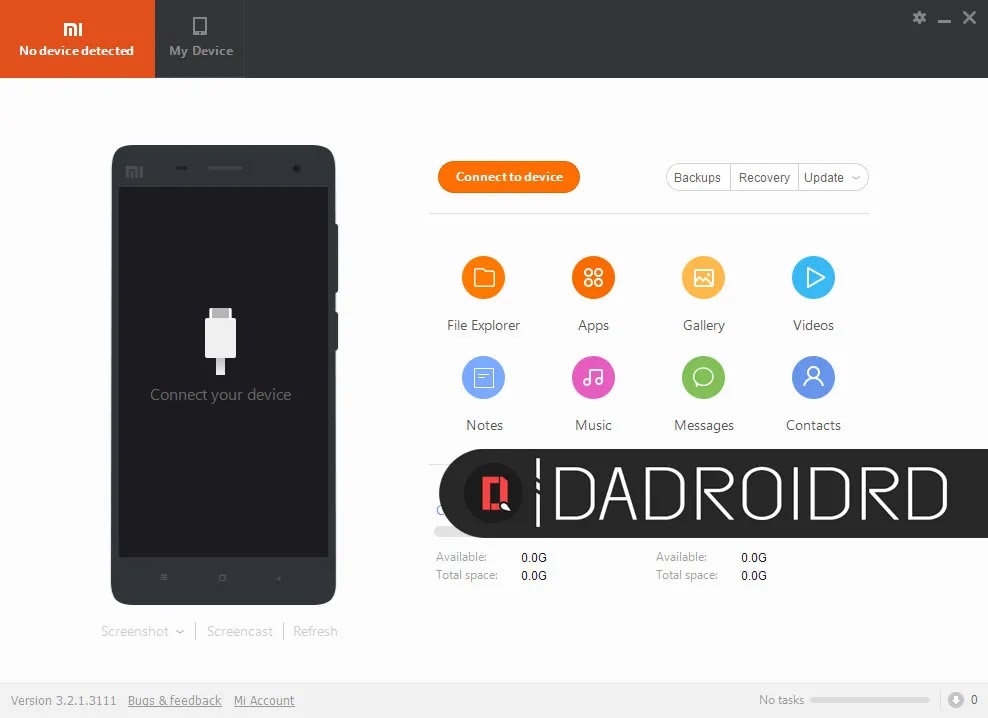
Task: Minimize the Mi PC Suite window
Action: (944, 19)
